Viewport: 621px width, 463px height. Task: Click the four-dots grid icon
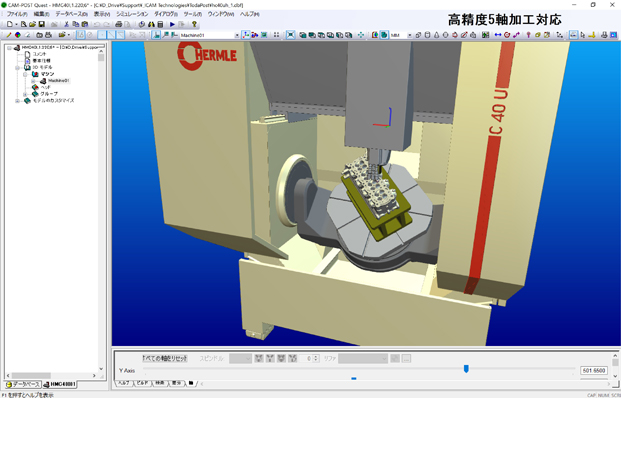pyautogui.click(x=276, y=35)
